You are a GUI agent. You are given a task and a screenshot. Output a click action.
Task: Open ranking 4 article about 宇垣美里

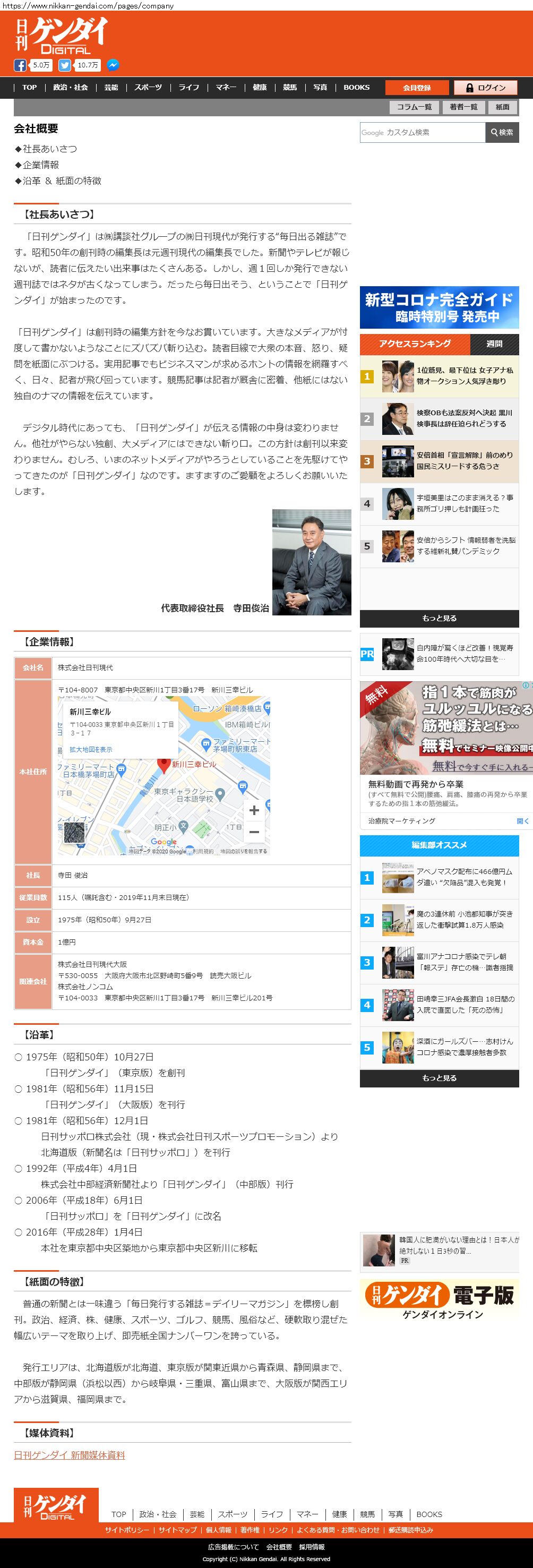(439, 504)
